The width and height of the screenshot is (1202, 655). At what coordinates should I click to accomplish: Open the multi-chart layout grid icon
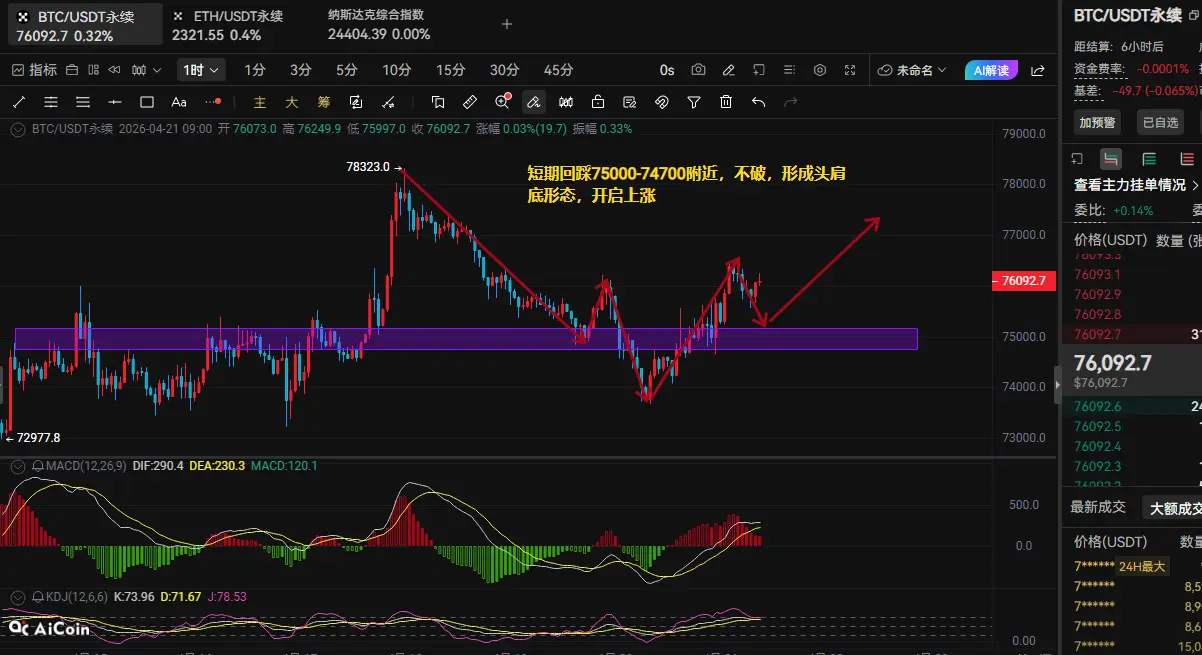(94, 70)
